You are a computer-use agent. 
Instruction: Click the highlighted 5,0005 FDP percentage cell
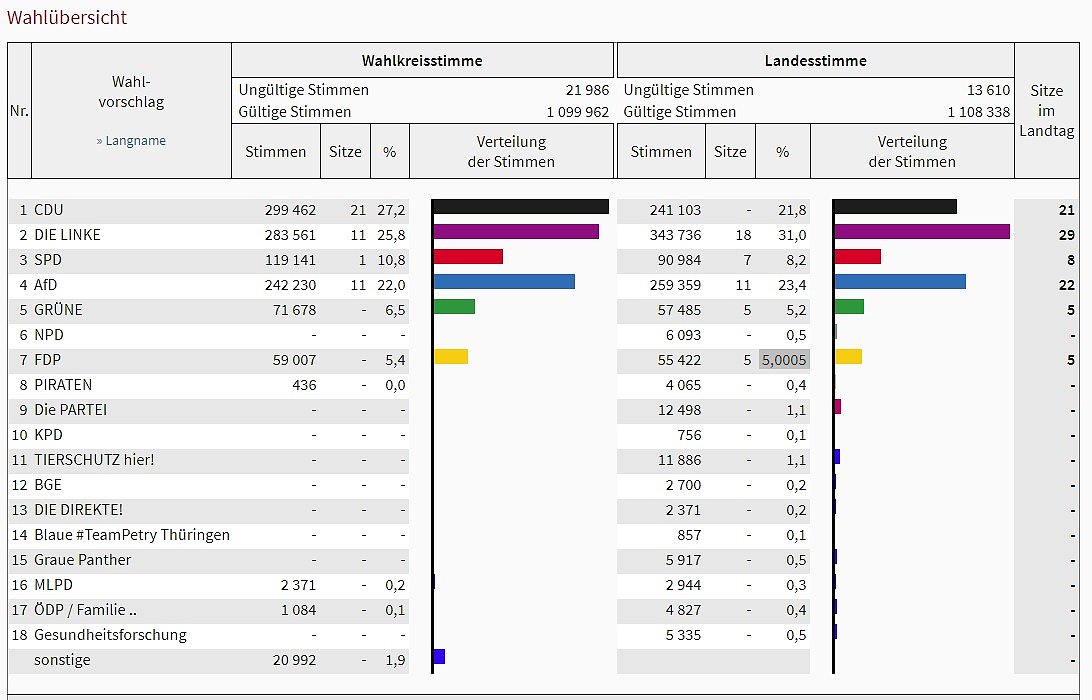coord(783,360)
